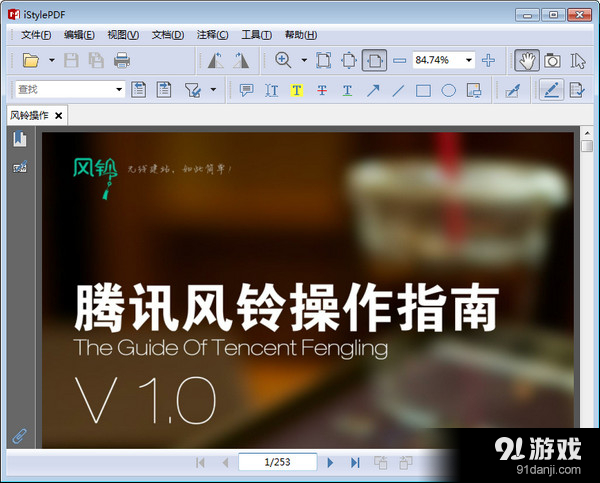Click the eyedropper annotation properties icon
Screen dimensions: 600x483
pyautogui.click(x=513, y=91)
